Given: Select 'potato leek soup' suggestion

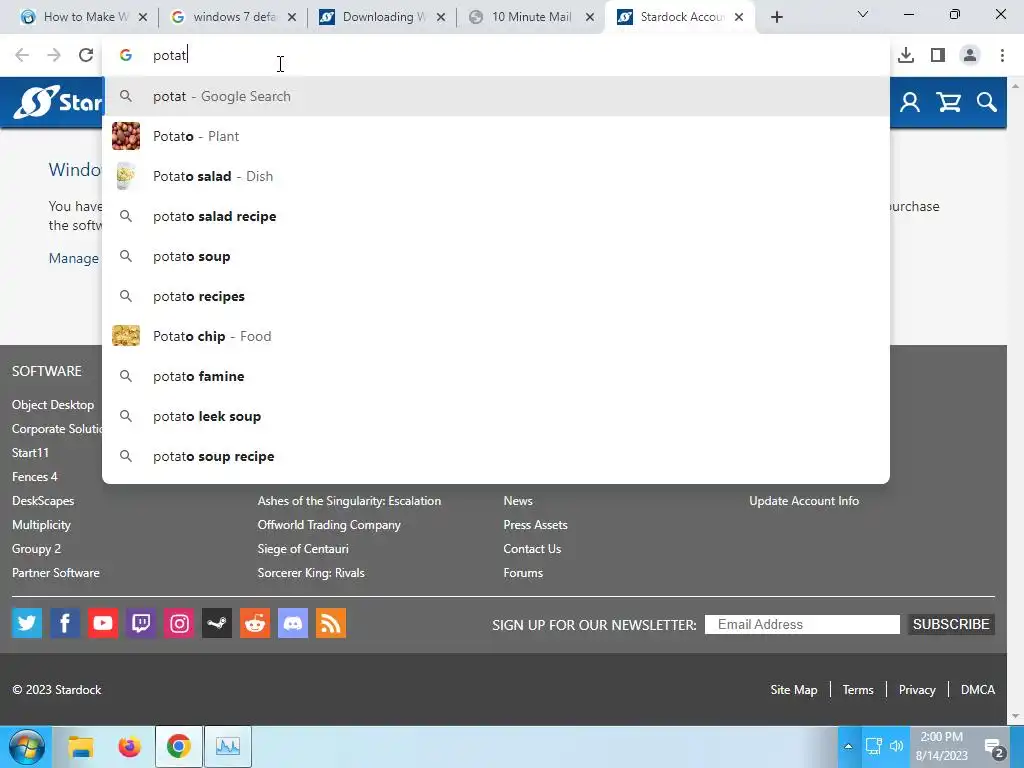Looking at the screenshot, I should point(496,416).
